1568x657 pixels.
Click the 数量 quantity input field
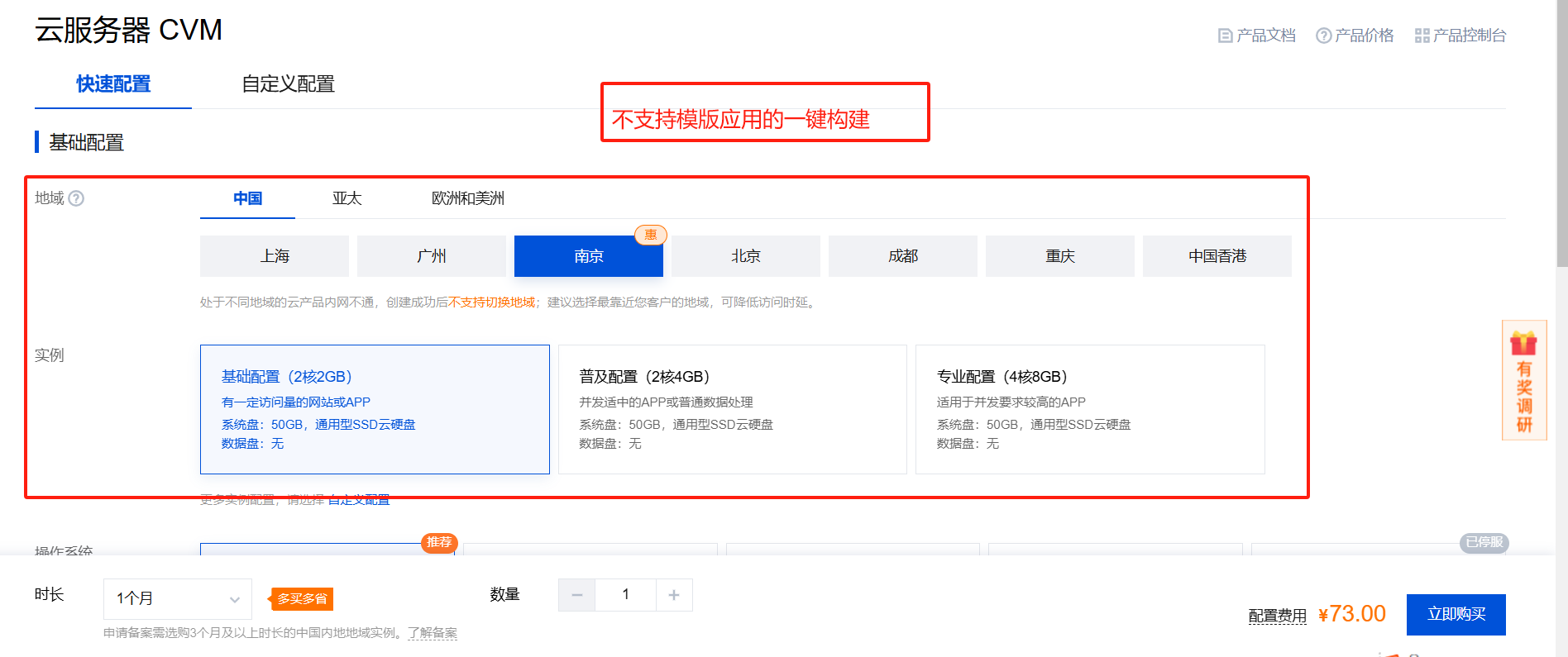point(625,595)
